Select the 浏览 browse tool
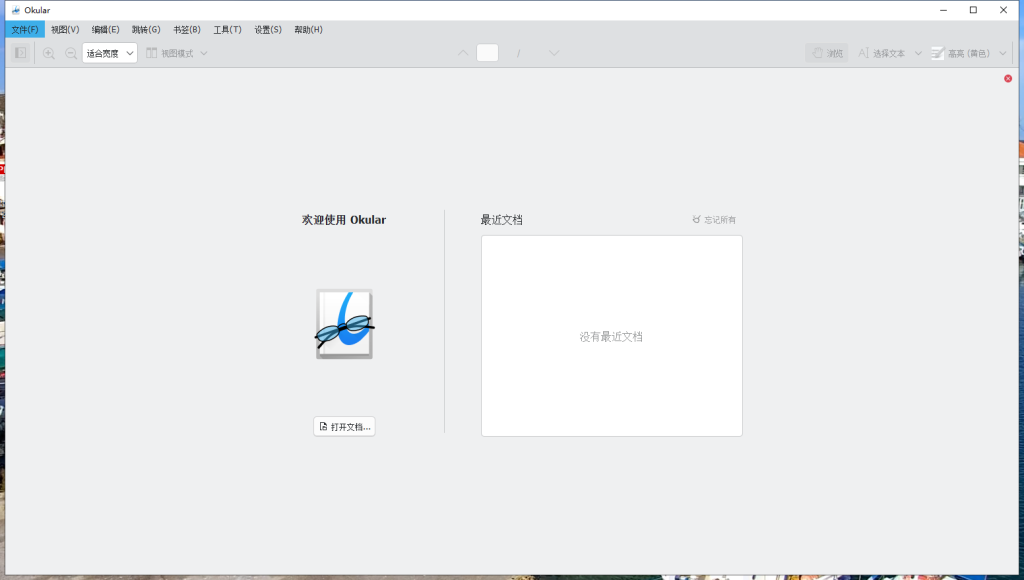The image size is (1024, 580). click(x=827, y=53)
